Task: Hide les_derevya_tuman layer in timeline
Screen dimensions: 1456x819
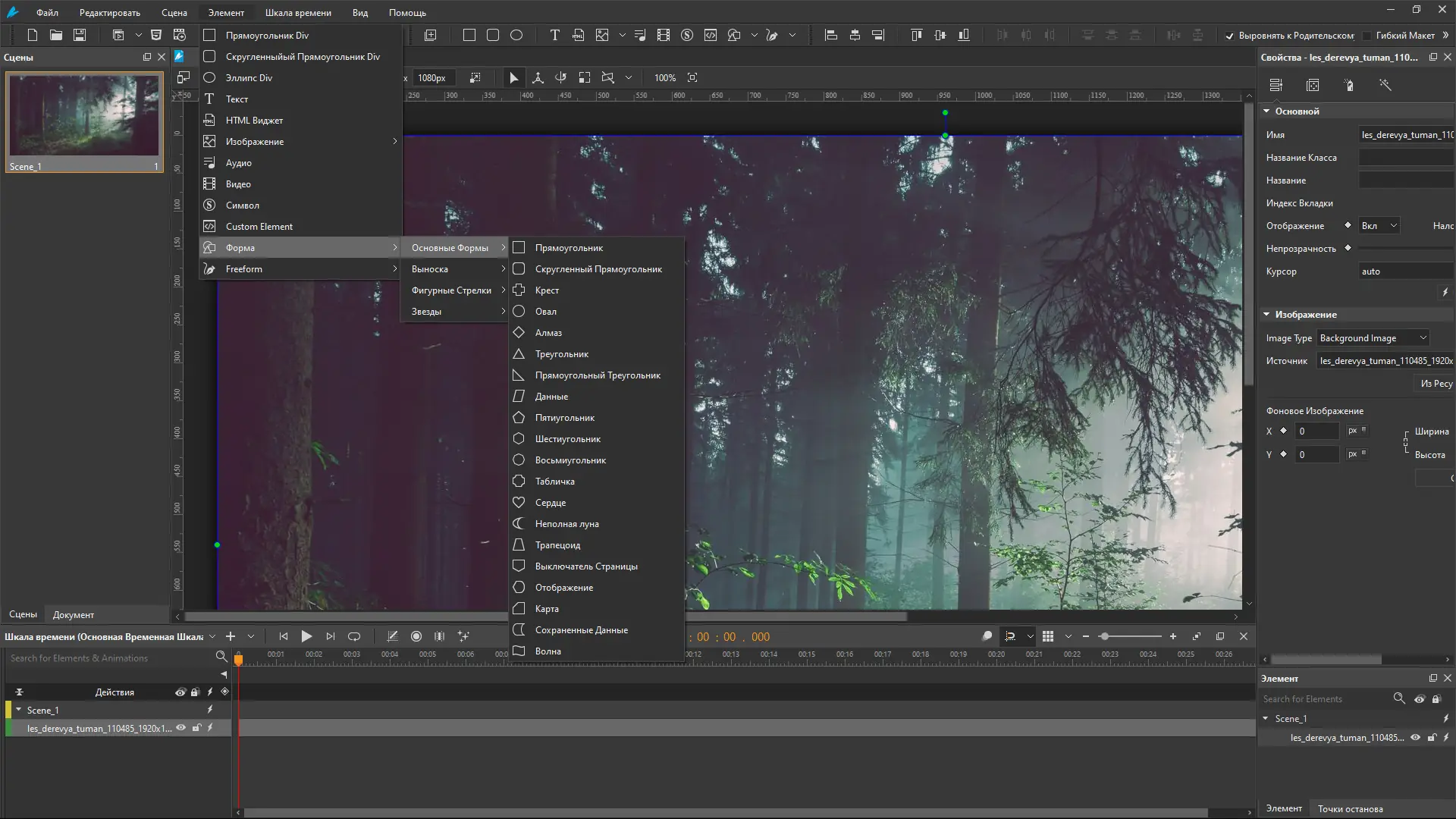Action: pos(180,728)
